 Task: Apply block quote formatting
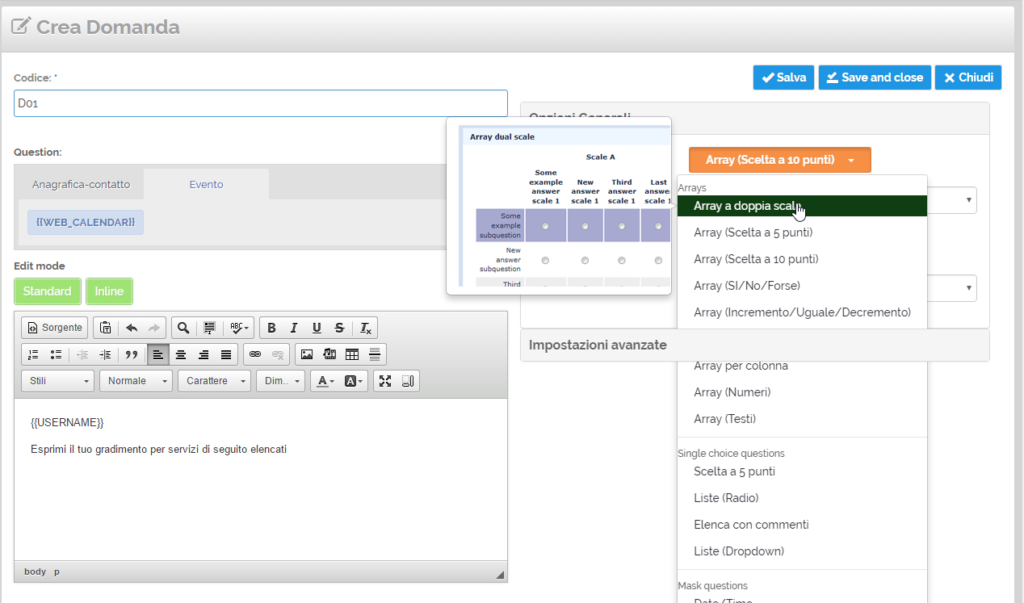coord(131,355)
